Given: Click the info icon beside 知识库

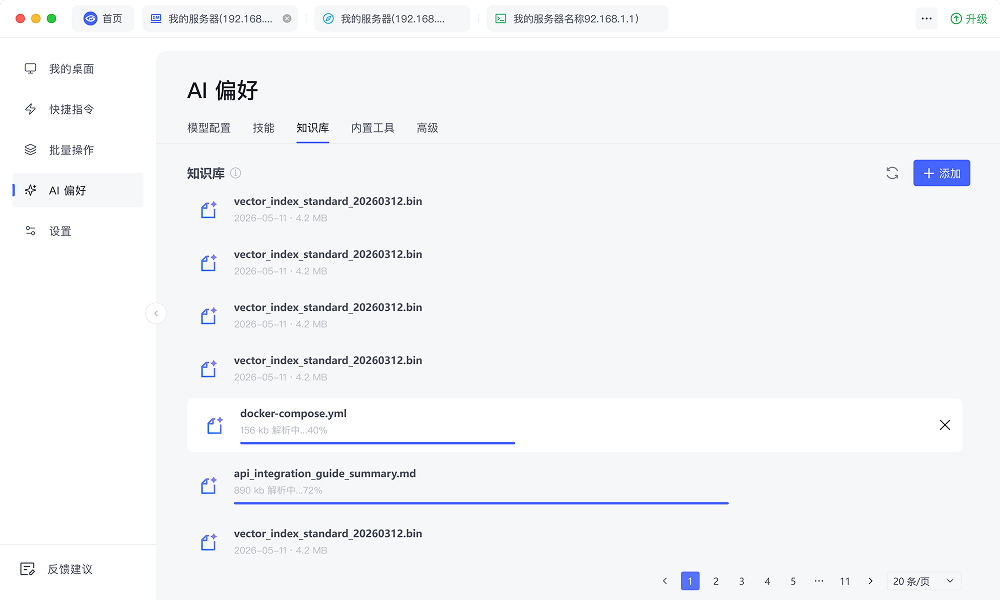Looking at the screenshot, I should [x=235, y=173].
